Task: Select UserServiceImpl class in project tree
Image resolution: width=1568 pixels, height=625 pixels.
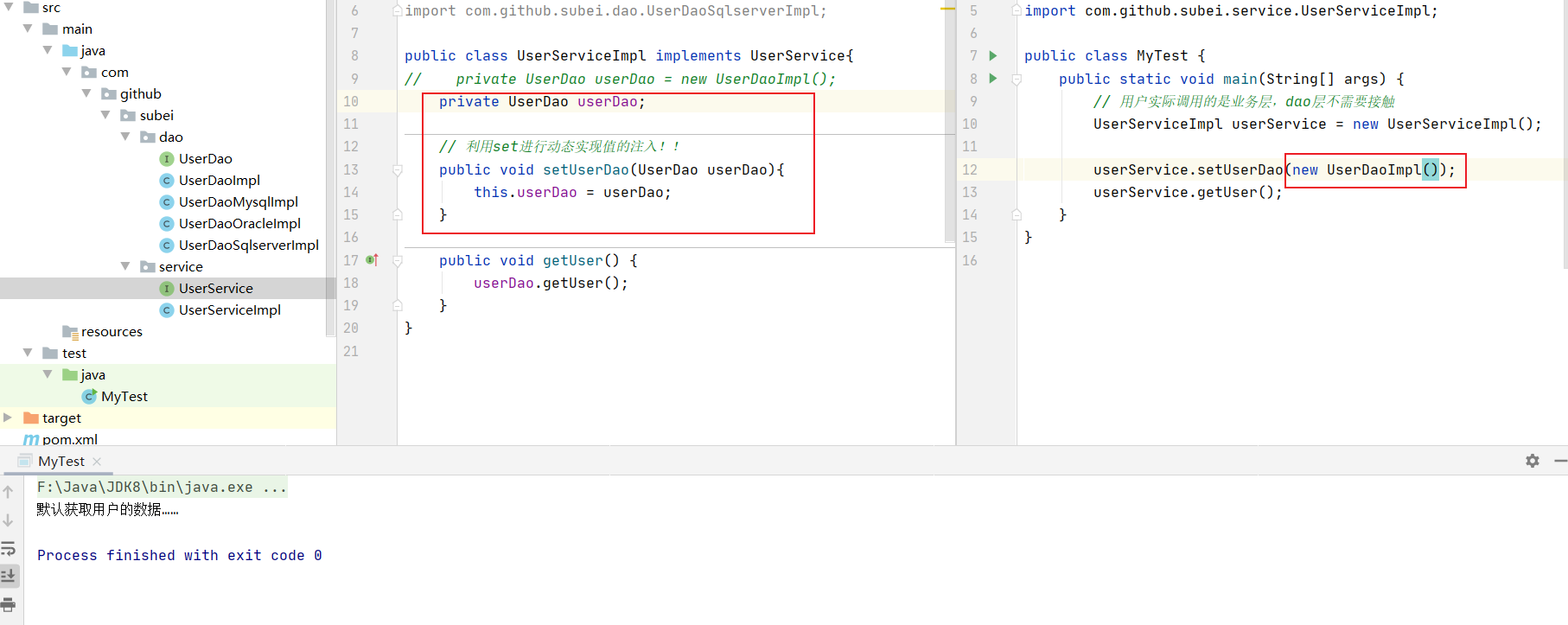Action: coord(229,309)
